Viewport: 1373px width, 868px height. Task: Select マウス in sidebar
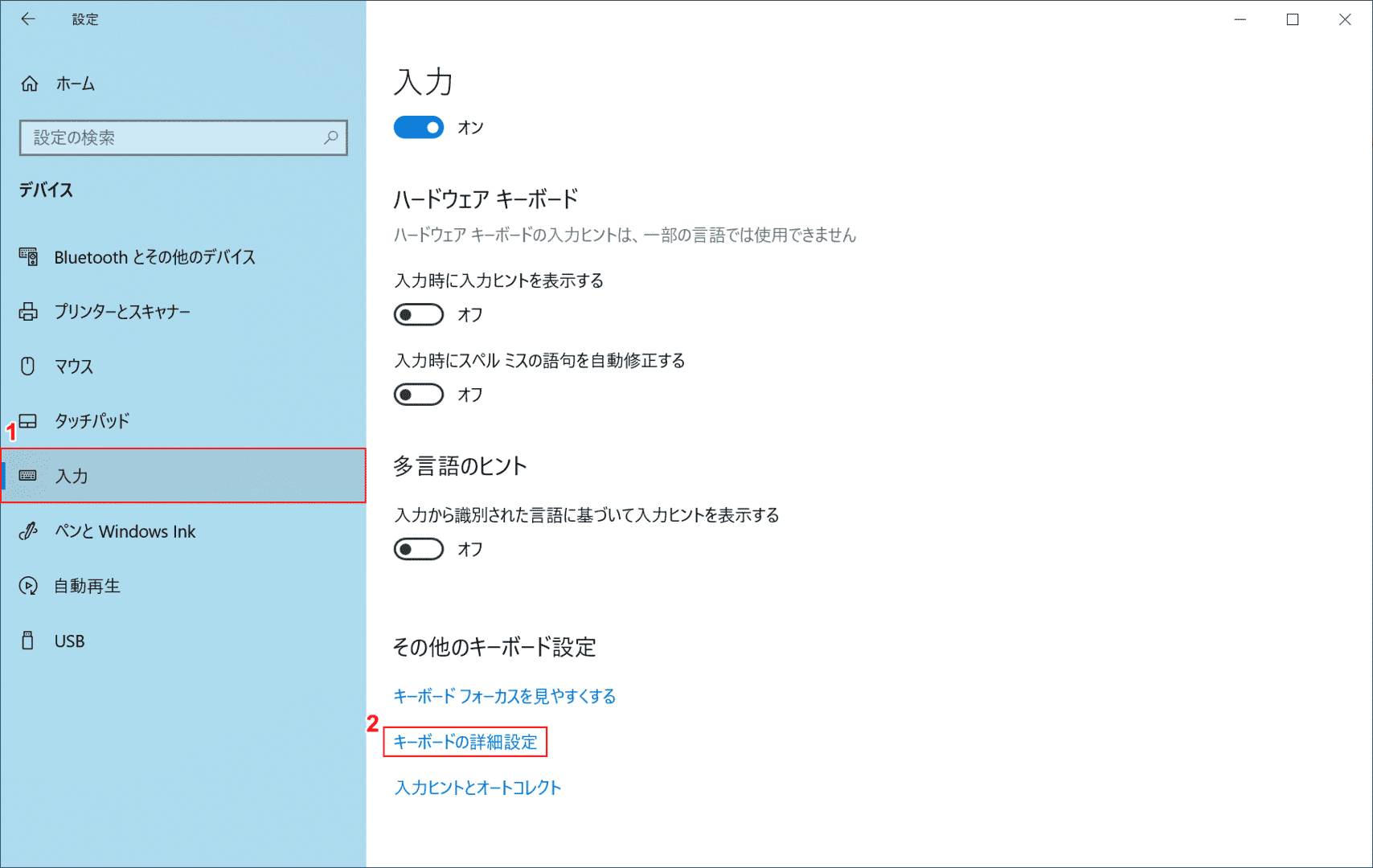pyautogui.click(x=183, y=366)
